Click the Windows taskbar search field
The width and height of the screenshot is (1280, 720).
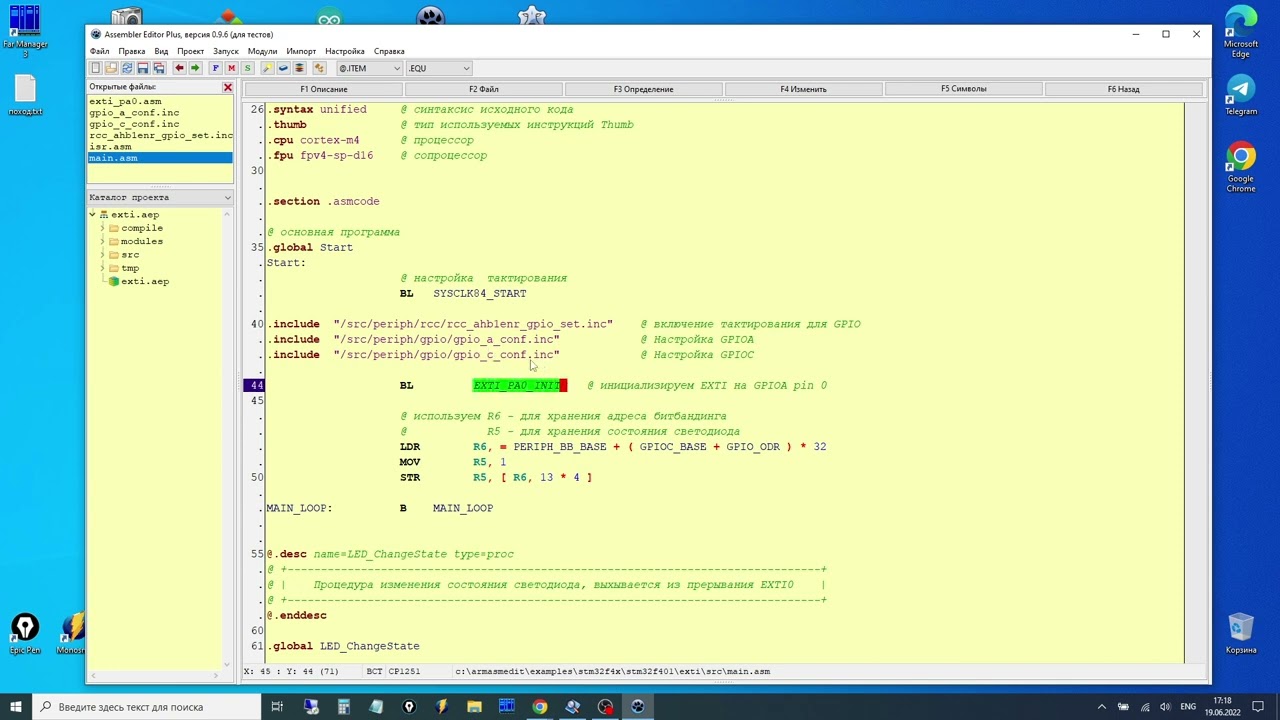pyautogui.click(x=146, y=707)
